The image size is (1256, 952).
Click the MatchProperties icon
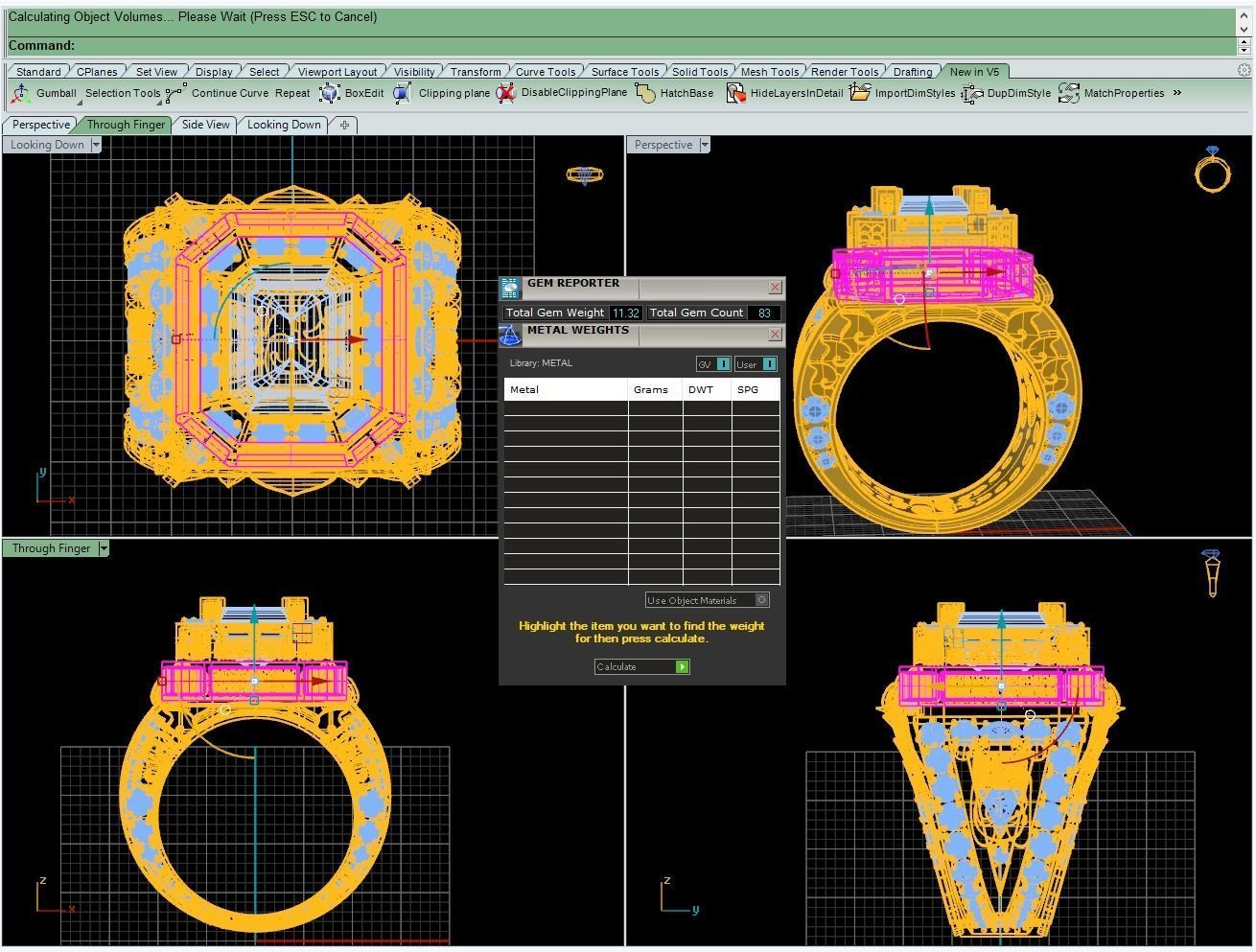click(1069, 93)
